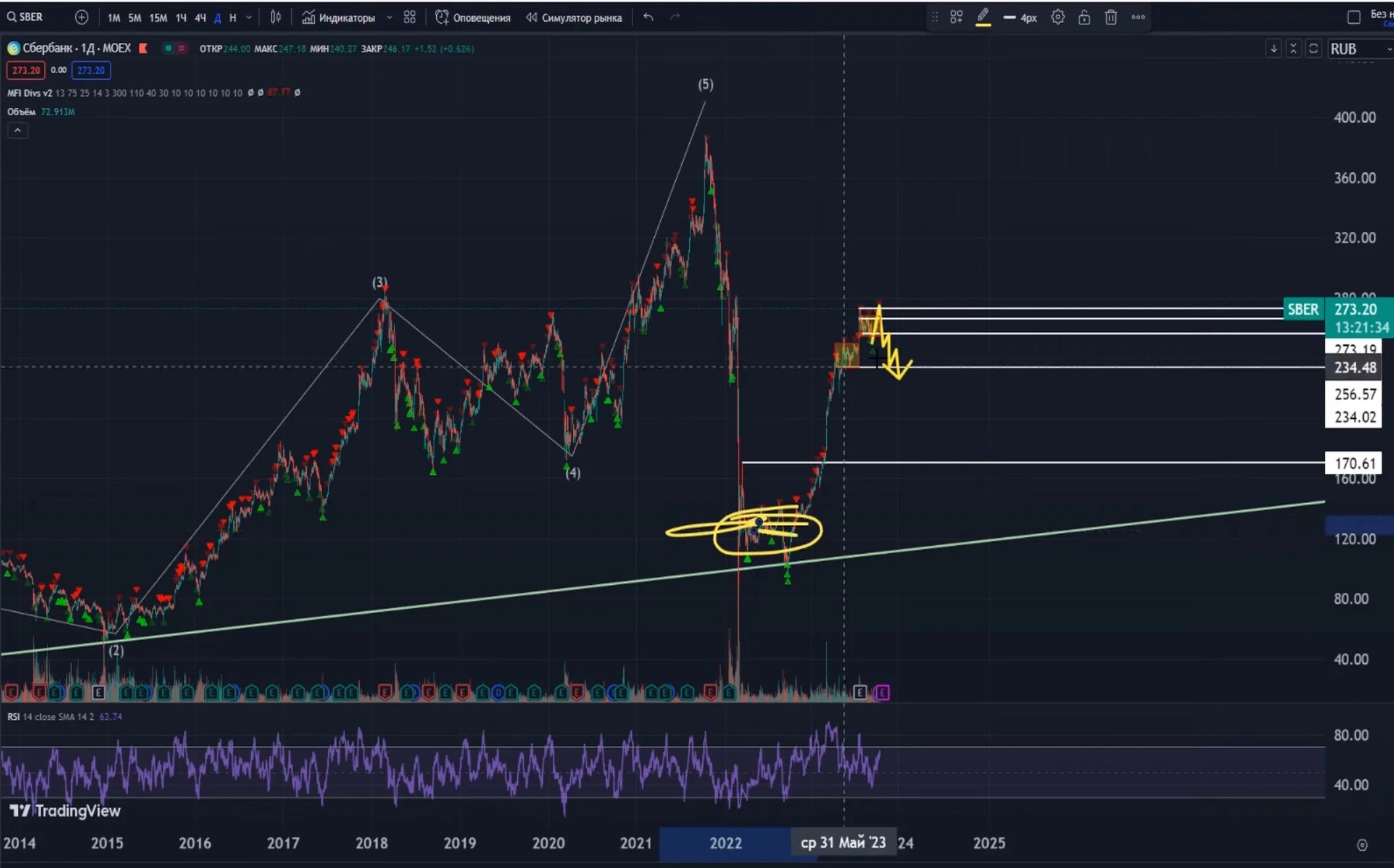Click the 400.00 price scale label

(1354, 118)
